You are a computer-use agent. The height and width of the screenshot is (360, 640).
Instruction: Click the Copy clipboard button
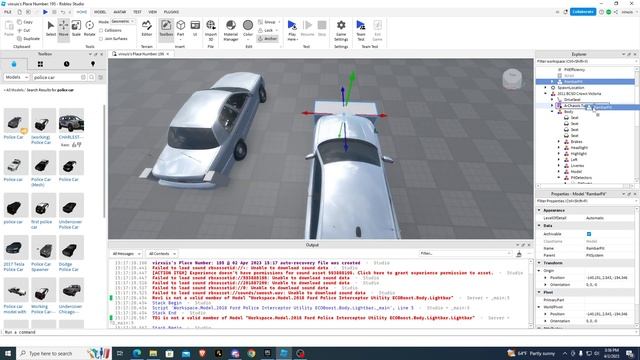point(25,22)
